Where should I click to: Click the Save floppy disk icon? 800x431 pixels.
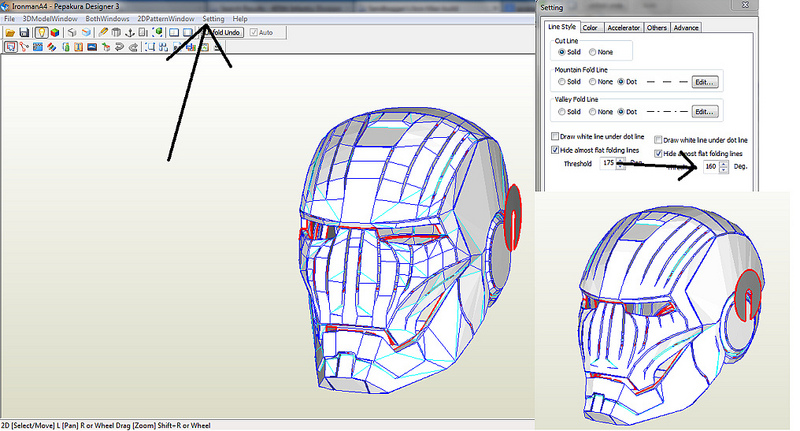[x=24, y=33]
